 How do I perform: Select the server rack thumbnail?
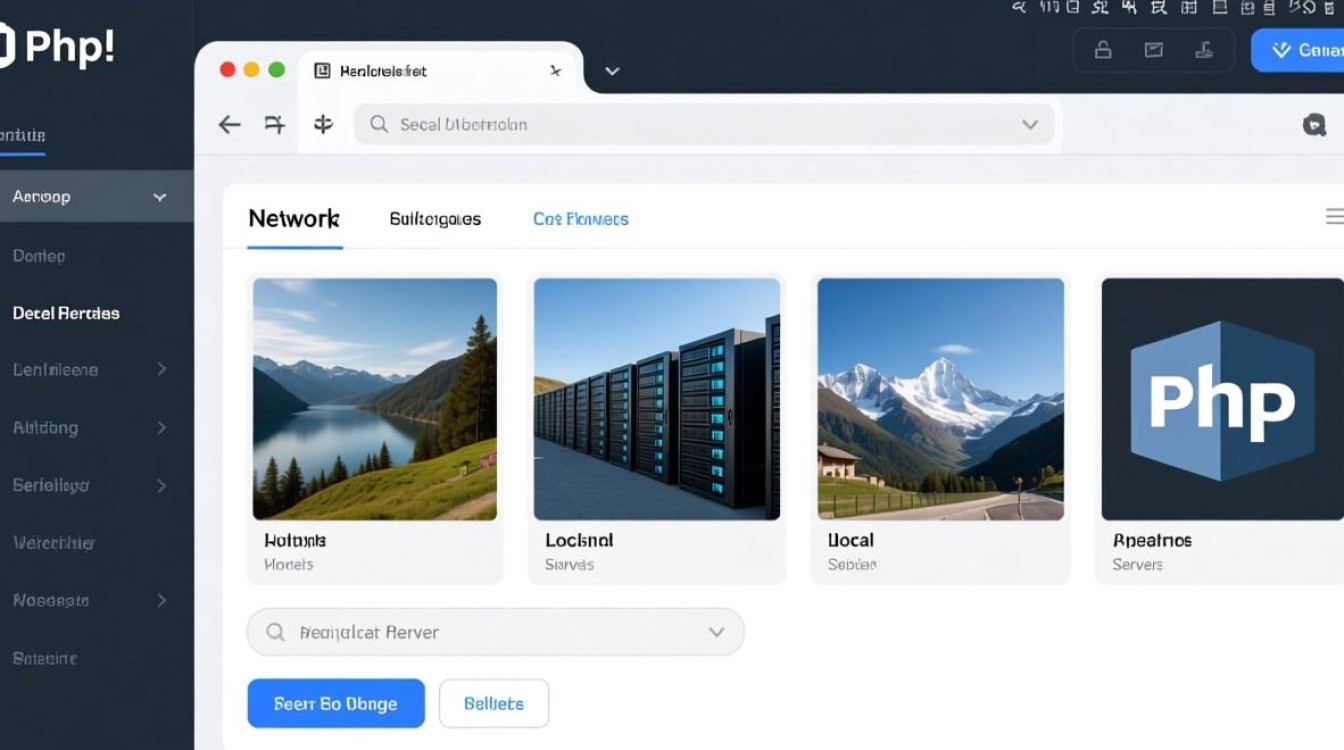point(656,399)
